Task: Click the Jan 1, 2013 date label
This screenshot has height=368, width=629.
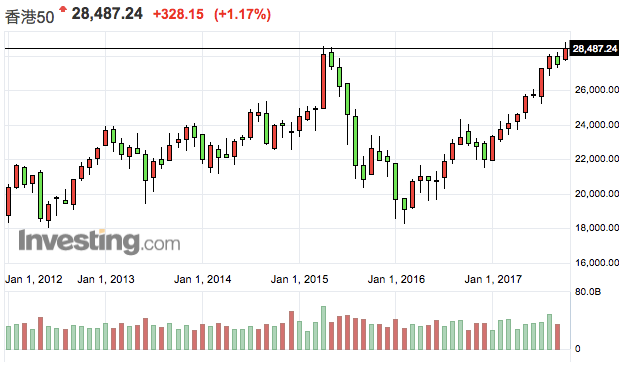Action: click(x=106, y=279)
